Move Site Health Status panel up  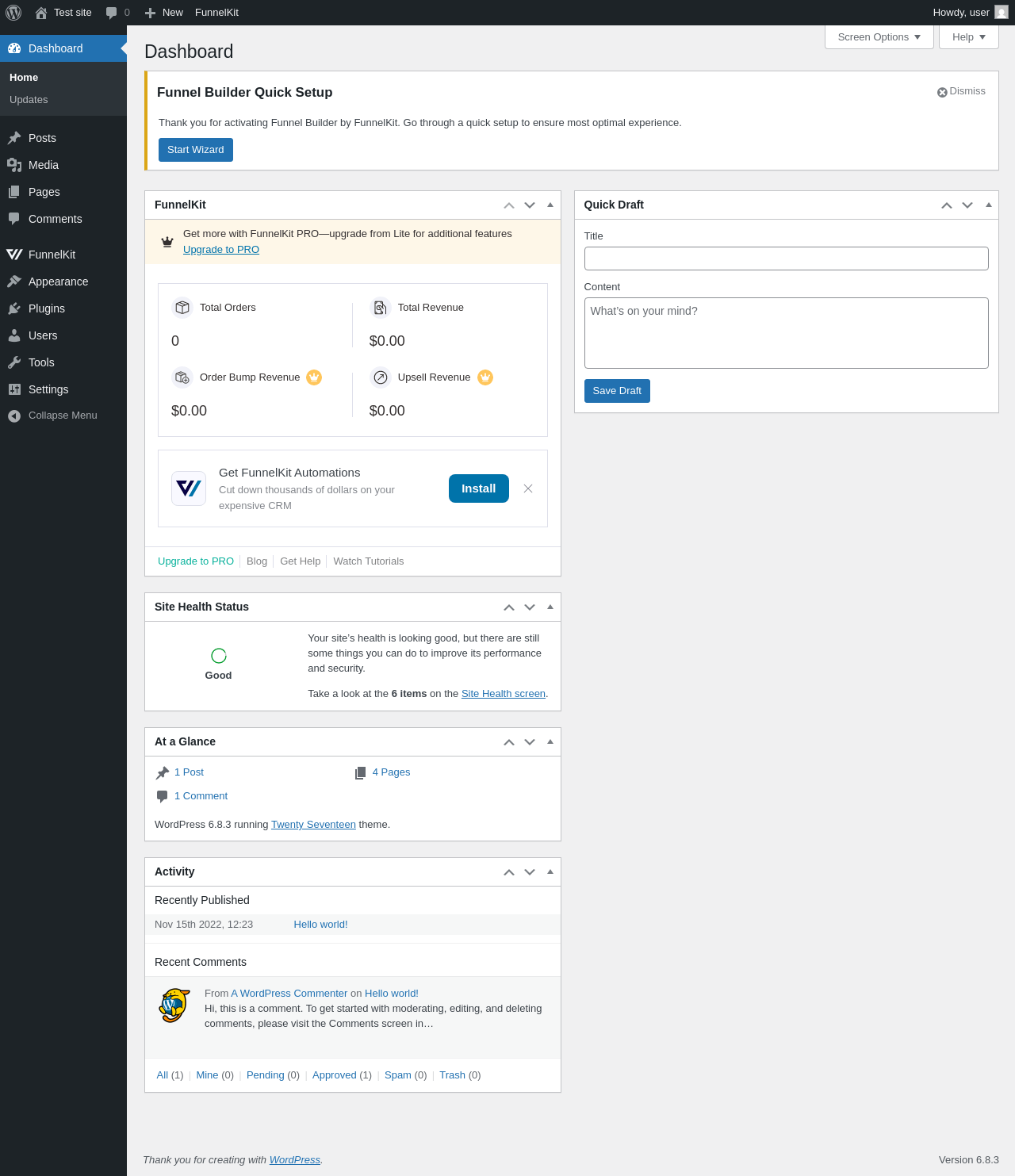509,607
